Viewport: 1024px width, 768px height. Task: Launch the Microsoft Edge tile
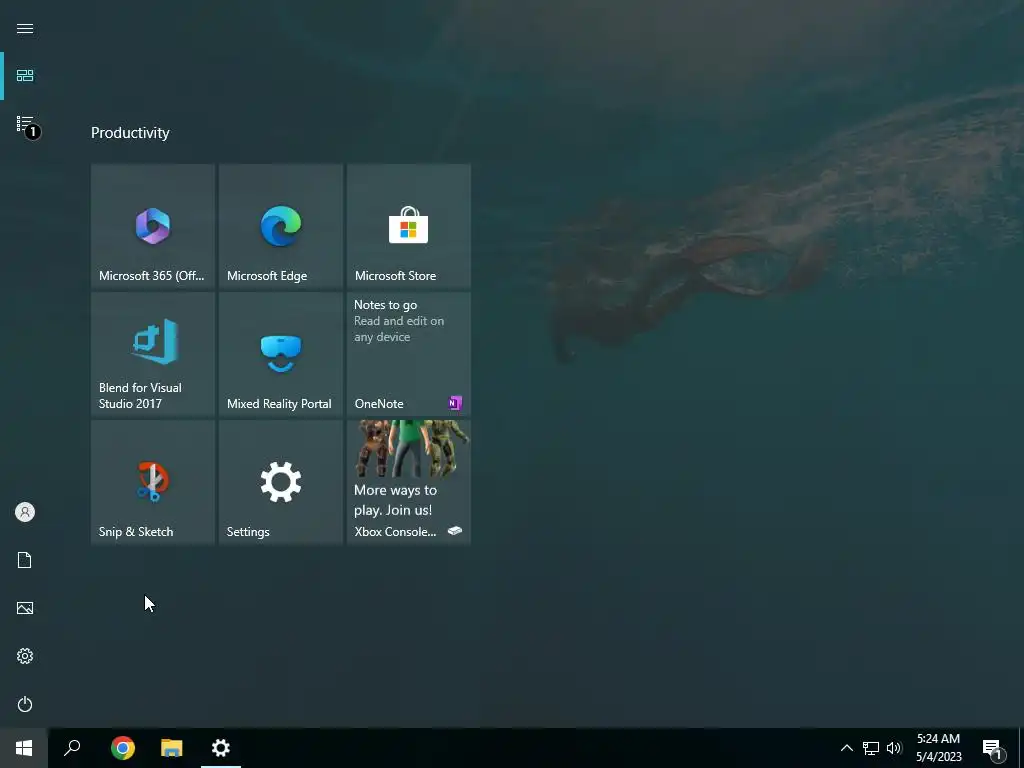click(281, 226)
